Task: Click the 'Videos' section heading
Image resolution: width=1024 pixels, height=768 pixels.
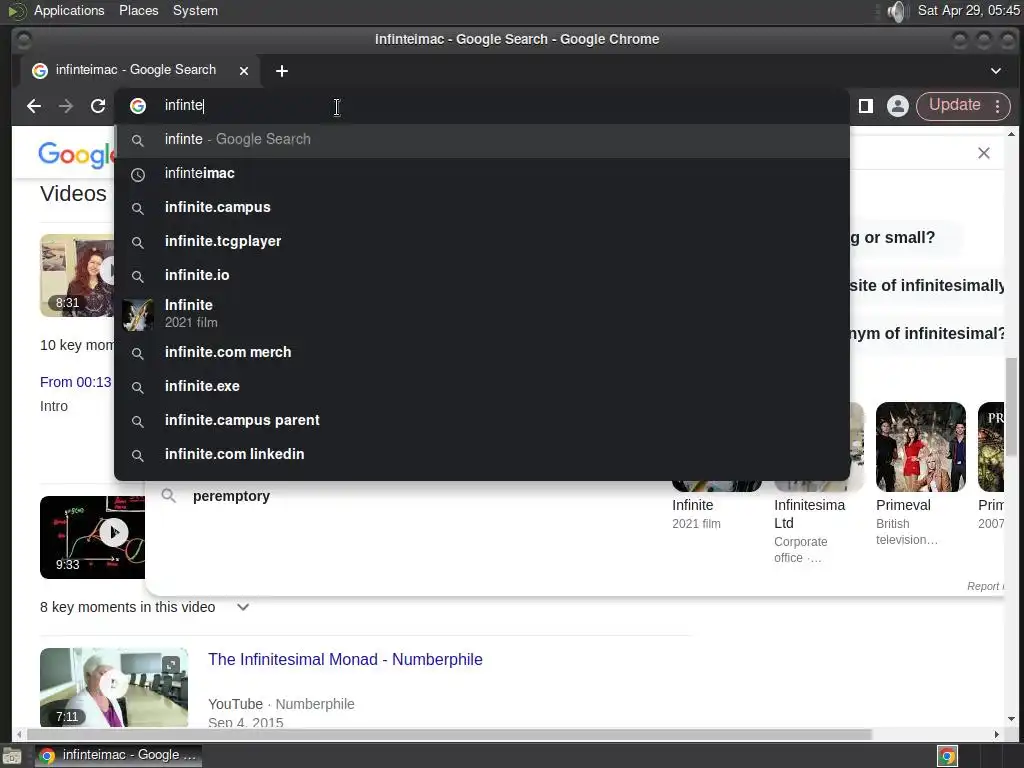Action: [x=73, y=193]
